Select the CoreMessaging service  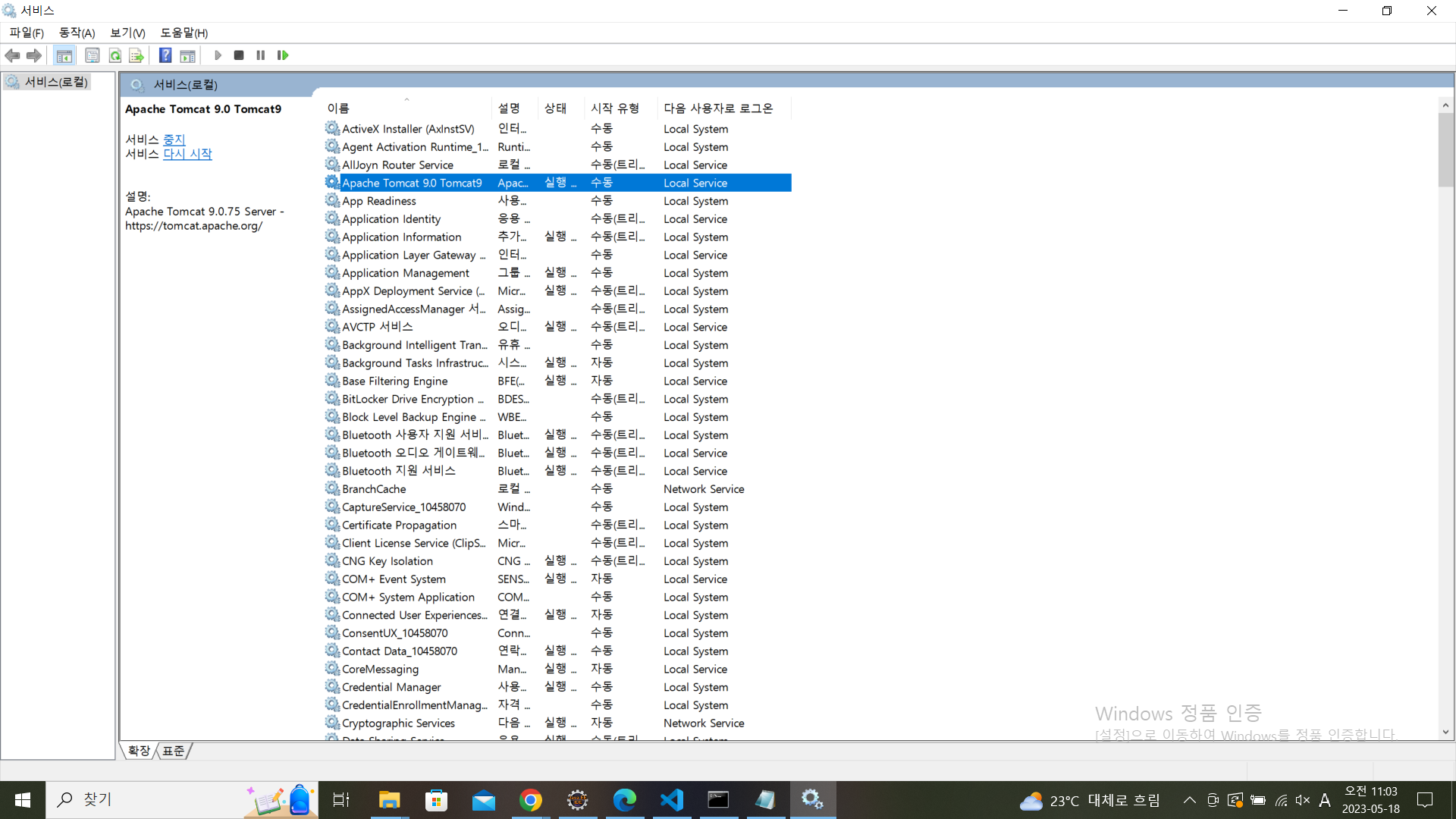(x=557, y=669)
